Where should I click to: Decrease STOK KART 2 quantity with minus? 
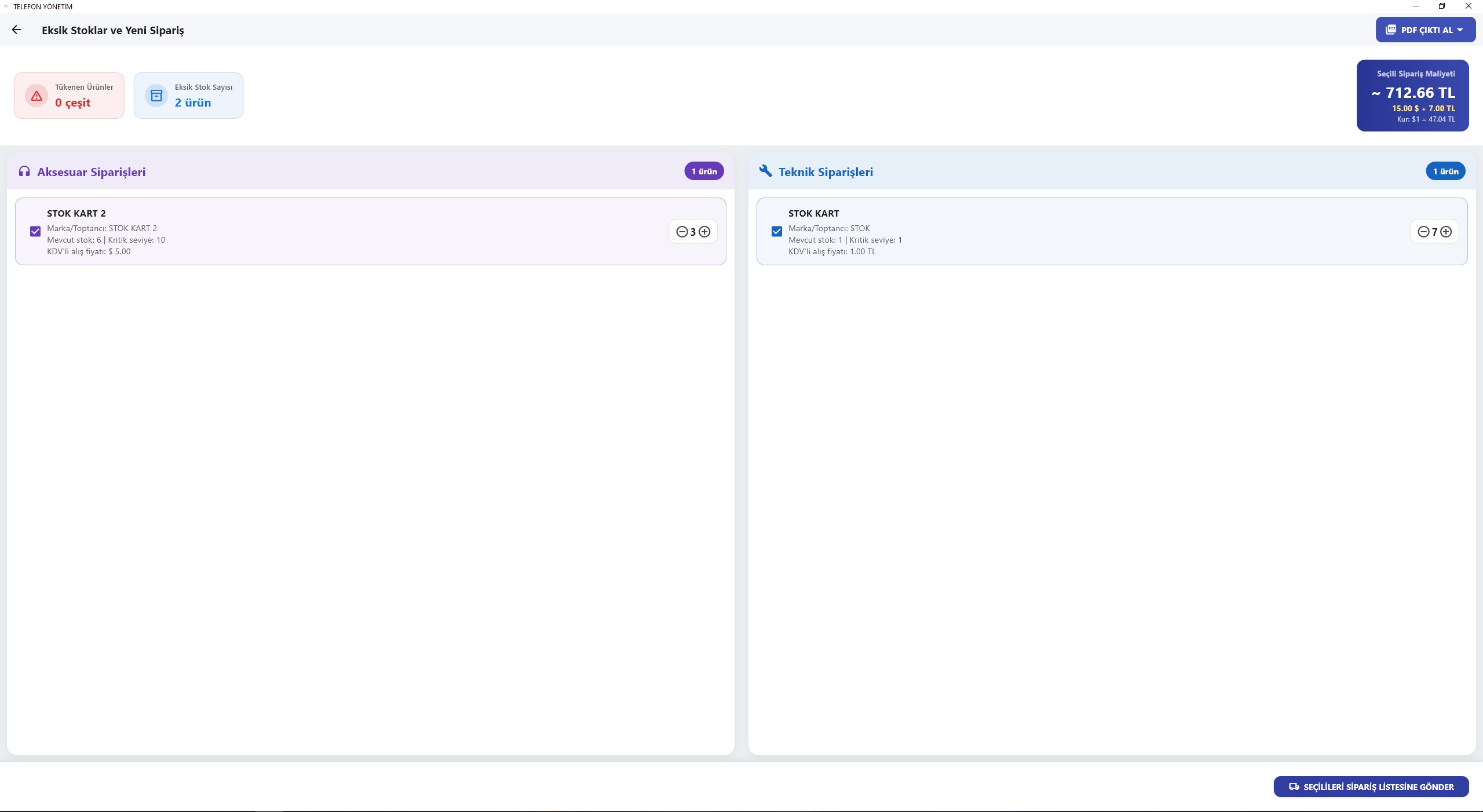click(682, 232)
